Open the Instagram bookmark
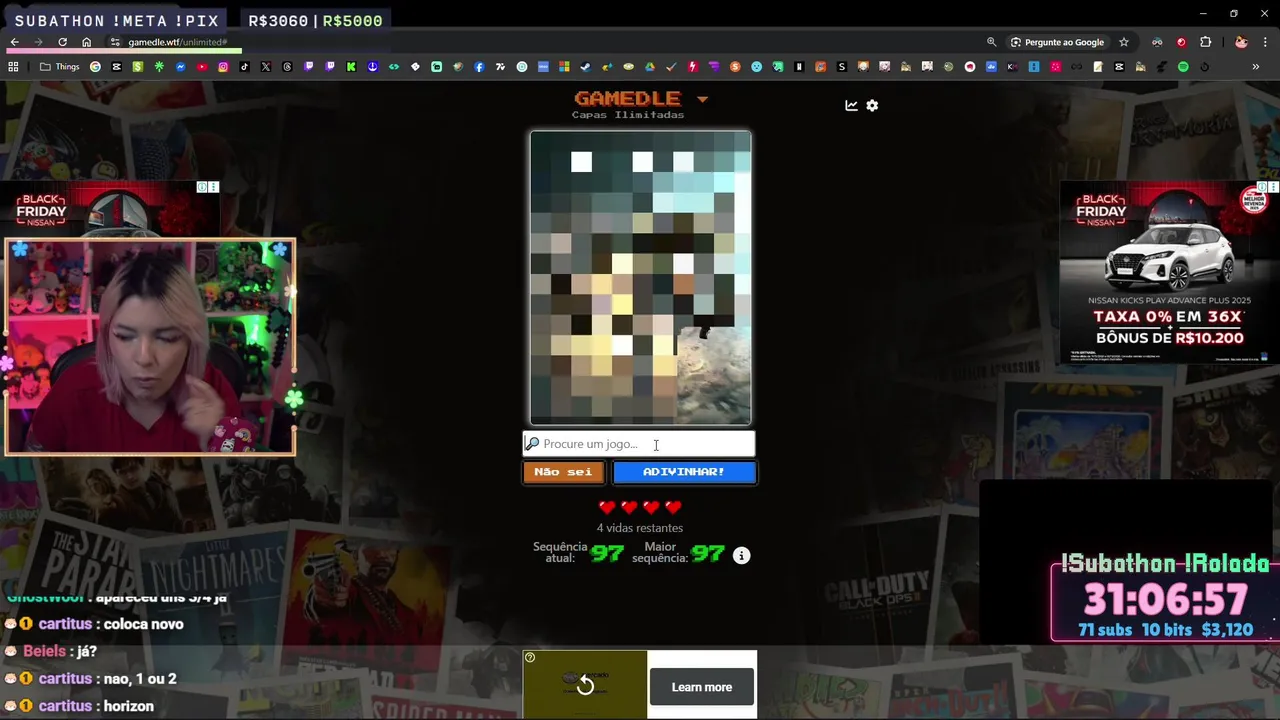 point(223,67)
